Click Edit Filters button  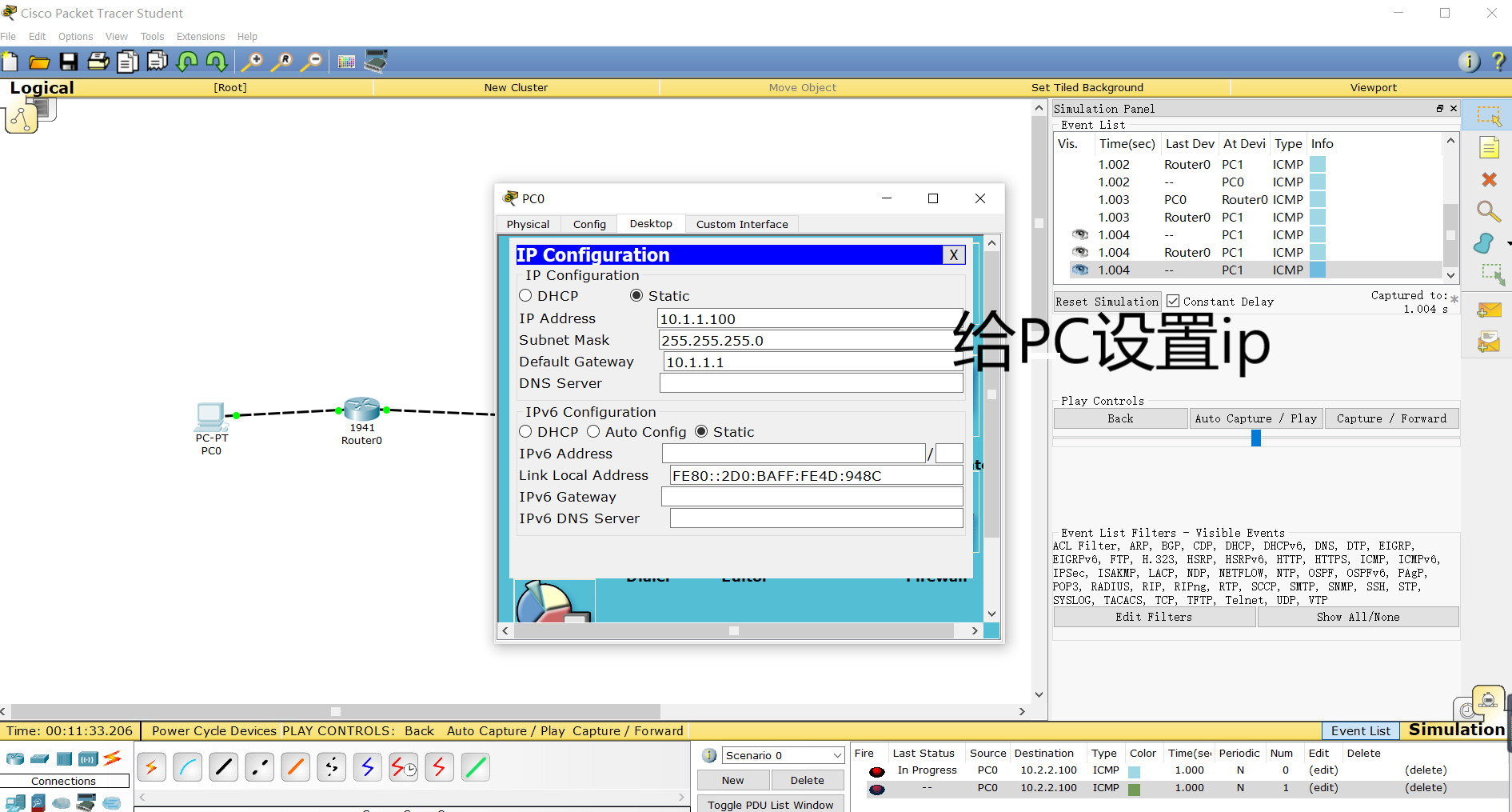coord(1154,617)
